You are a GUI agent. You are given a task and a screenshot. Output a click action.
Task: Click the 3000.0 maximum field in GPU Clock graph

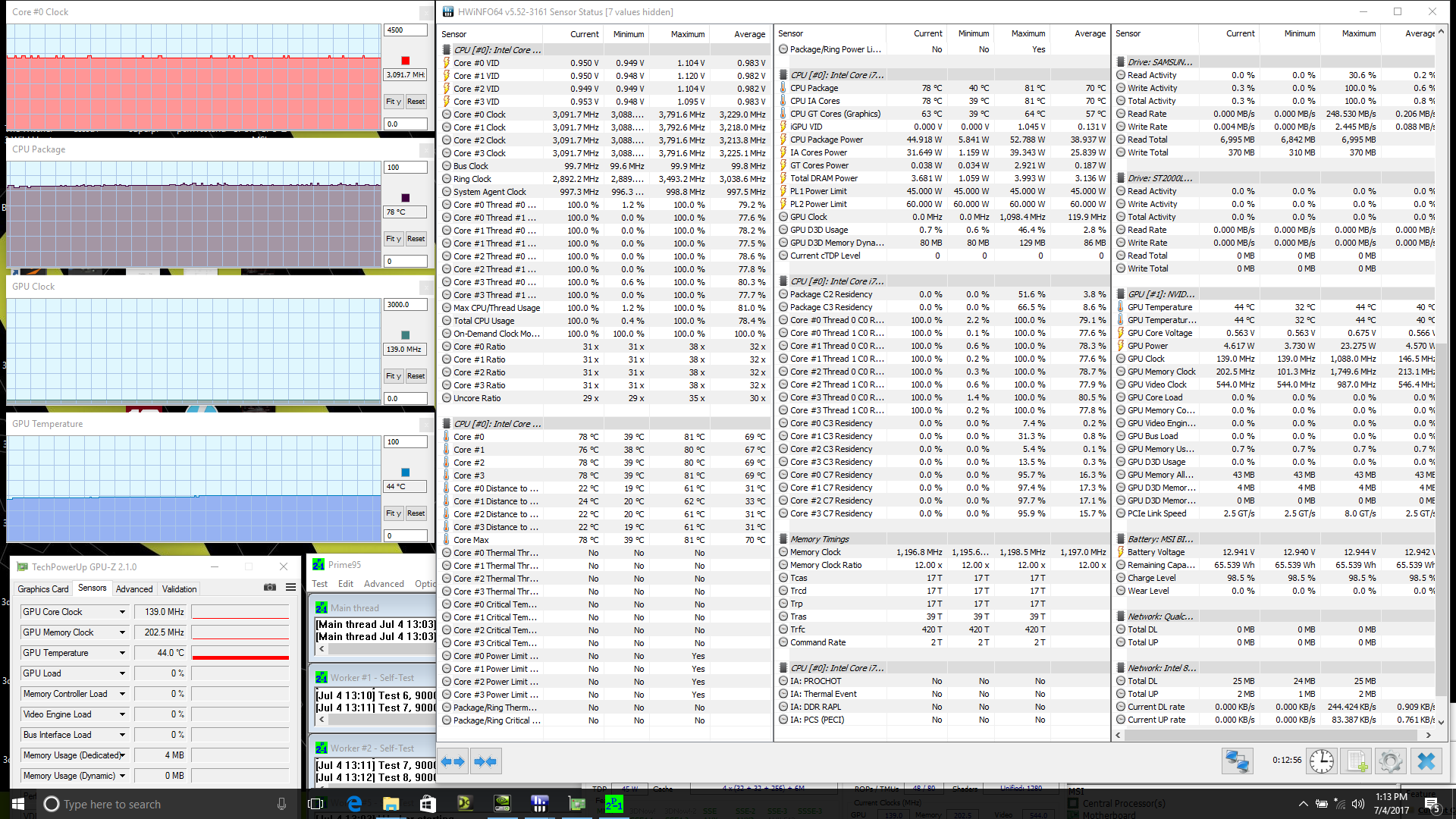406,305
